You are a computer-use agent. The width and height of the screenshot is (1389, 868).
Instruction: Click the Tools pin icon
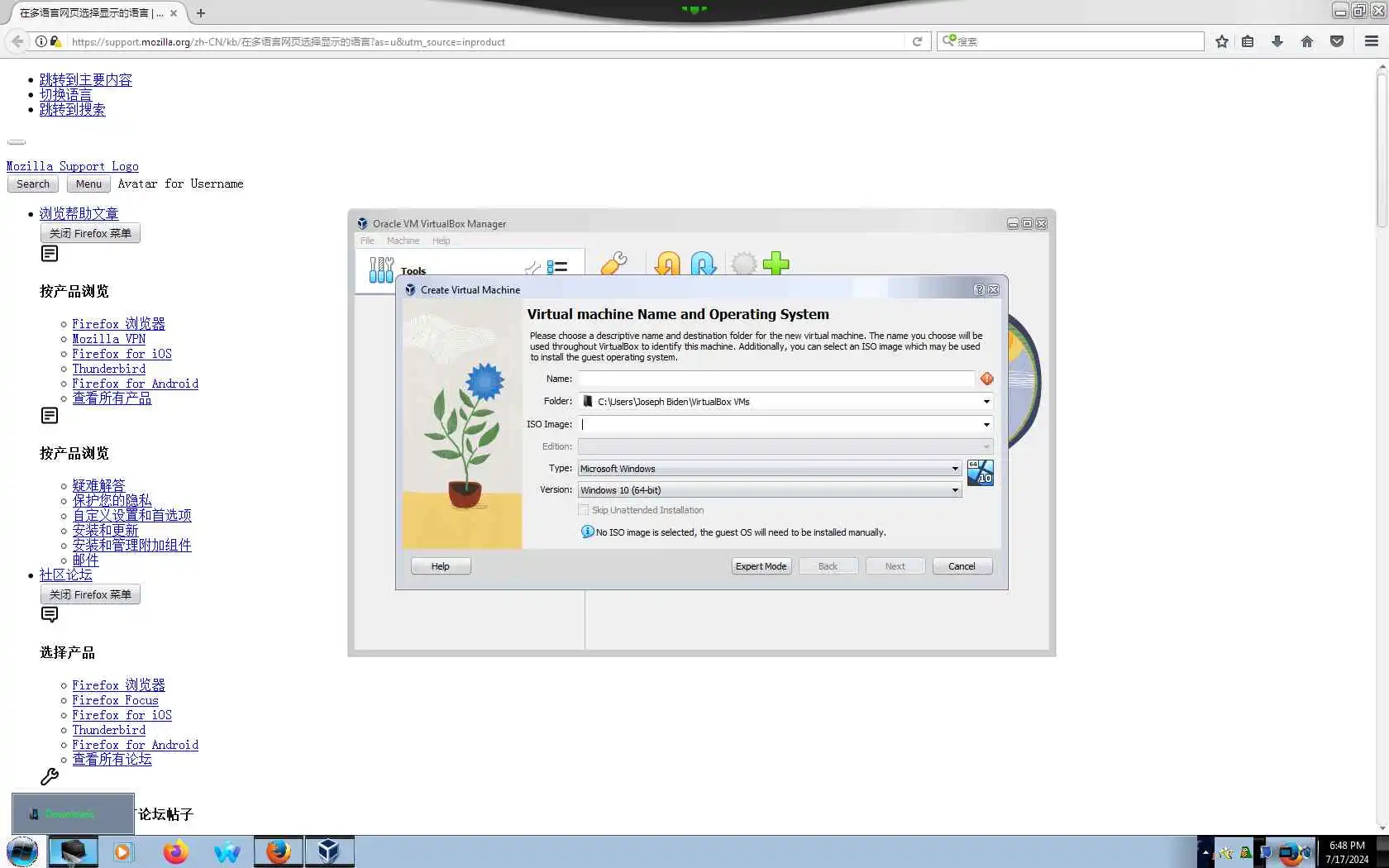tap(532, 267)
